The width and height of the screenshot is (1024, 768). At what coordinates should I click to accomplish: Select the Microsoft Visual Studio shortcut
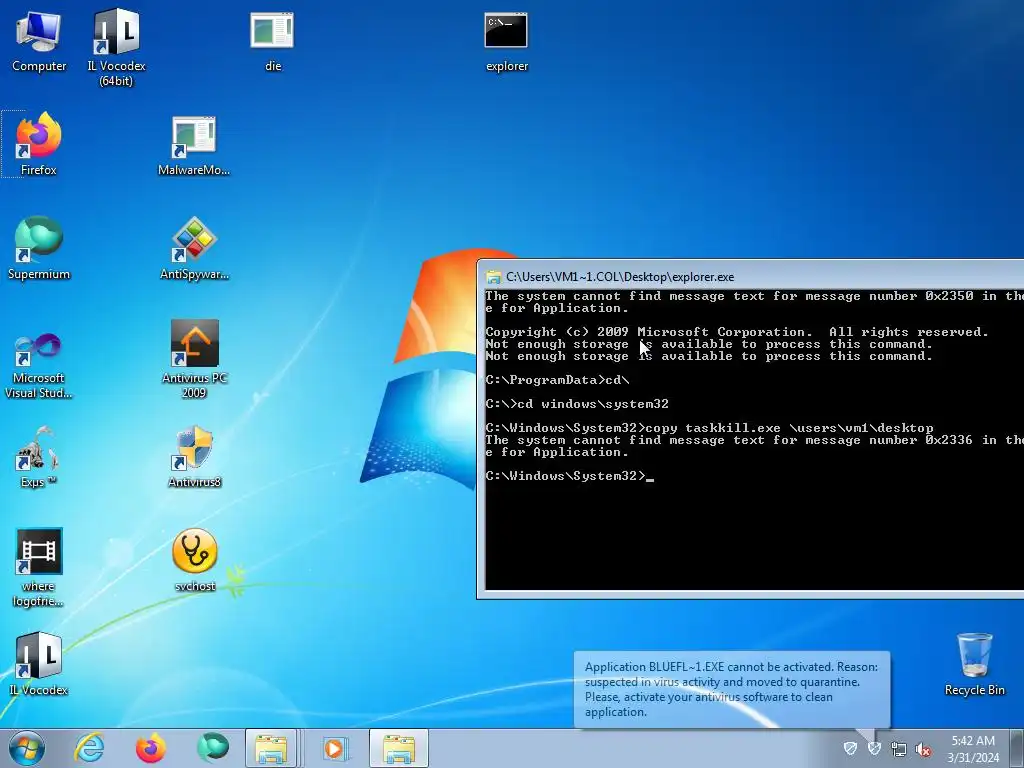[39, 366]
